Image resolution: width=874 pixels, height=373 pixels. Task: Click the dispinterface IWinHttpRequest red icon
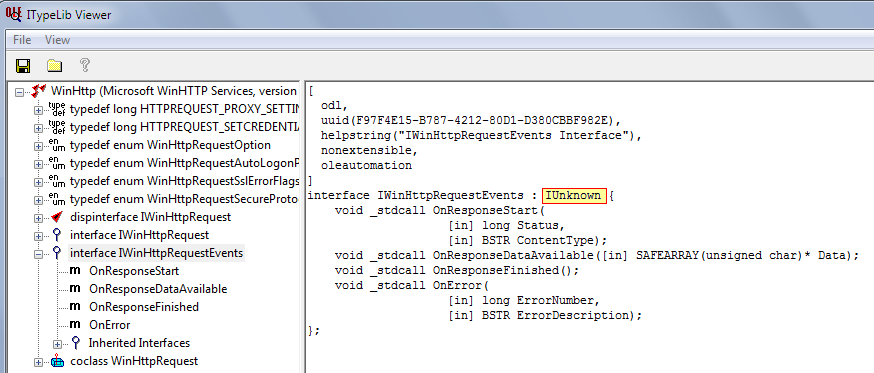(x=57, y=217)
